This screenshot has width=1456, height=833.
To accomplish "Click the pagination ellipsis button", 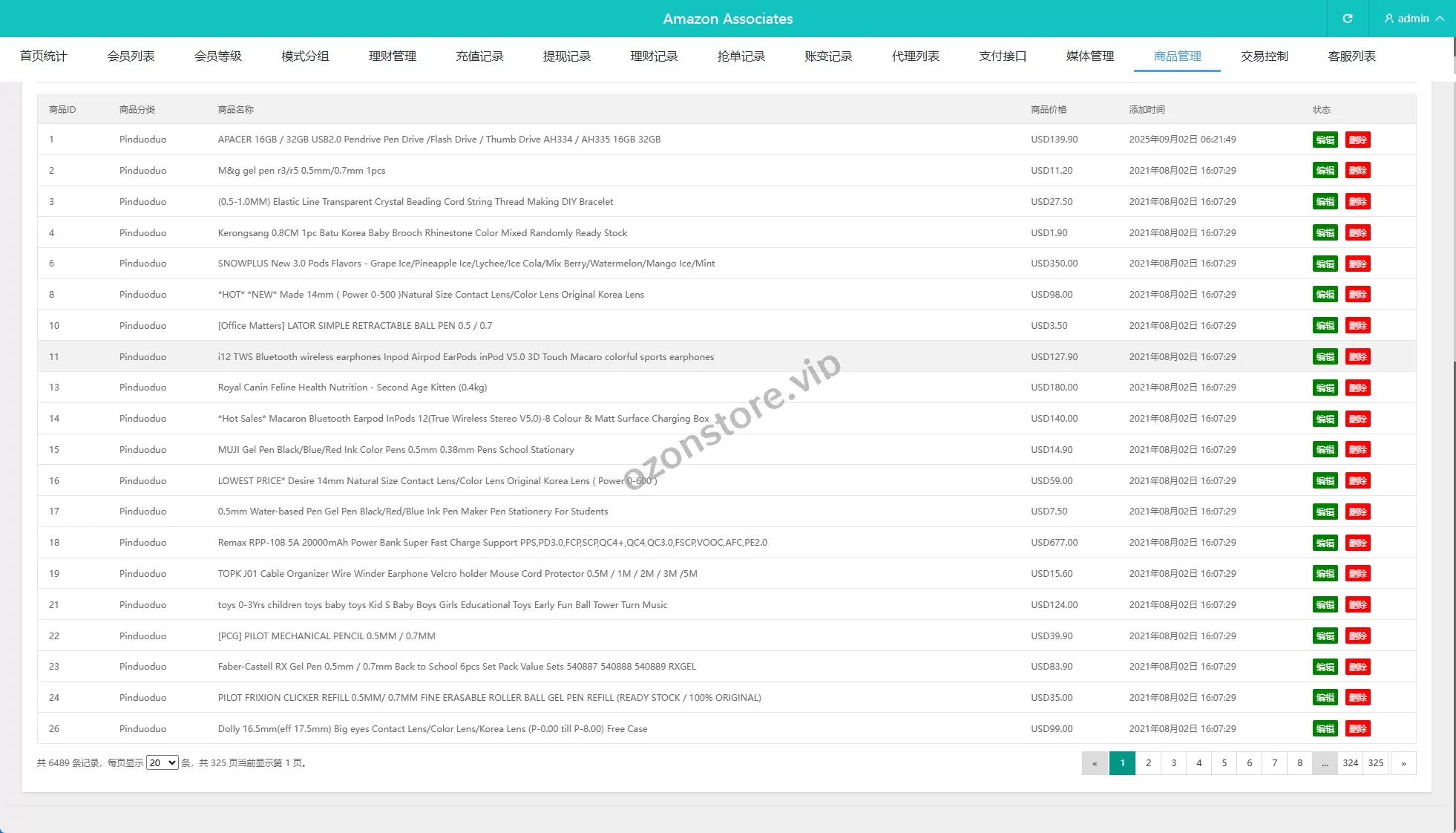I will tap(1325, 763).
